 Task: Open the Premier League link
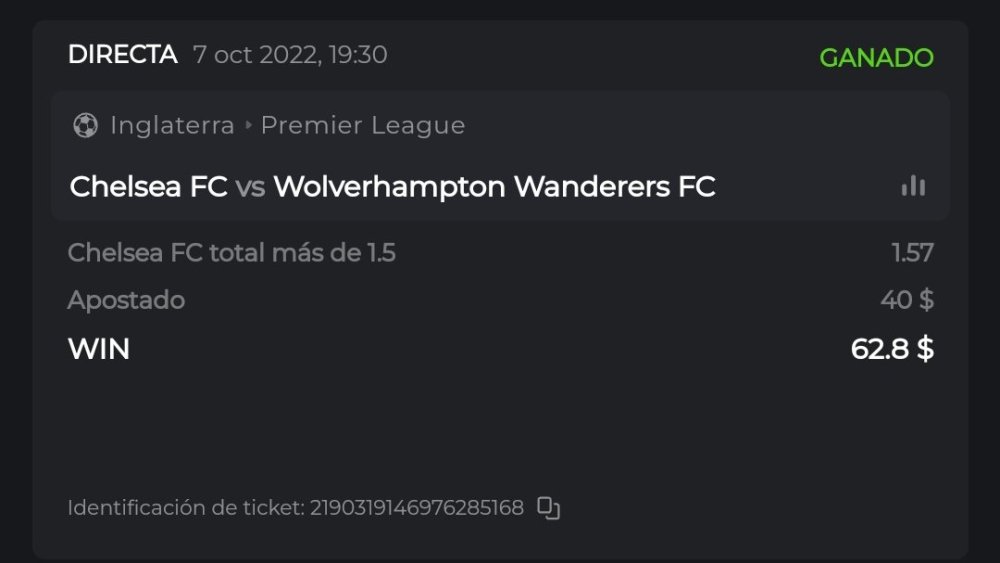click(x=362, y=126)
